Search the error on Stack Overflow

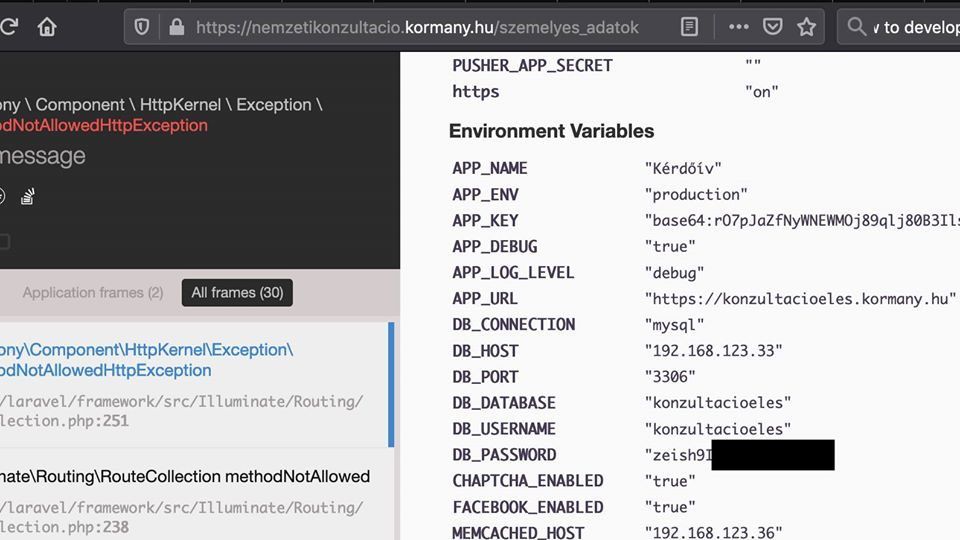[x=28, y=197]
